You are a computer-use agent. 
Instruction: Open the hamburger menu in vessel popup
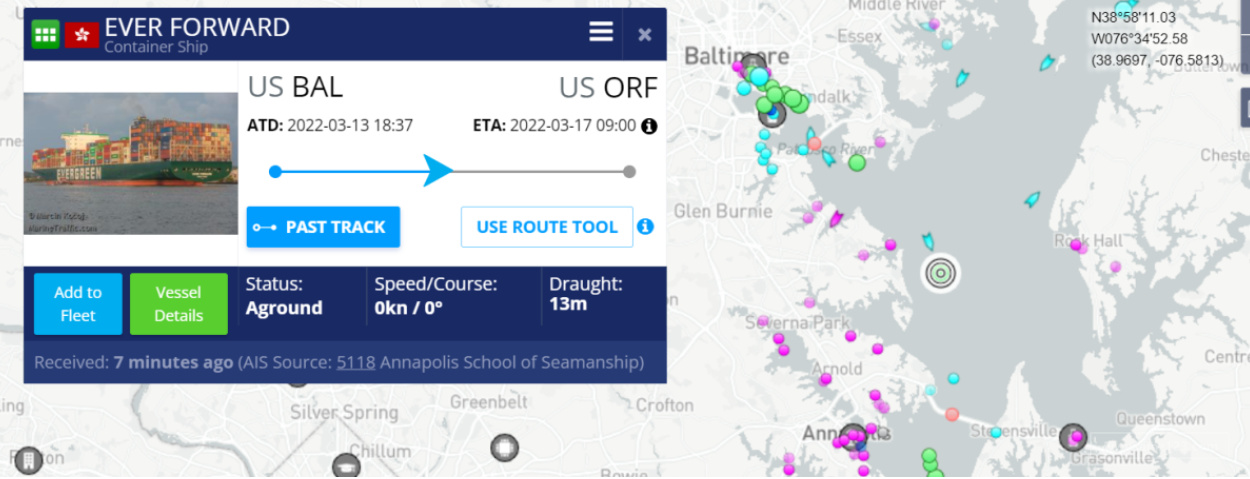click(601, 32)
